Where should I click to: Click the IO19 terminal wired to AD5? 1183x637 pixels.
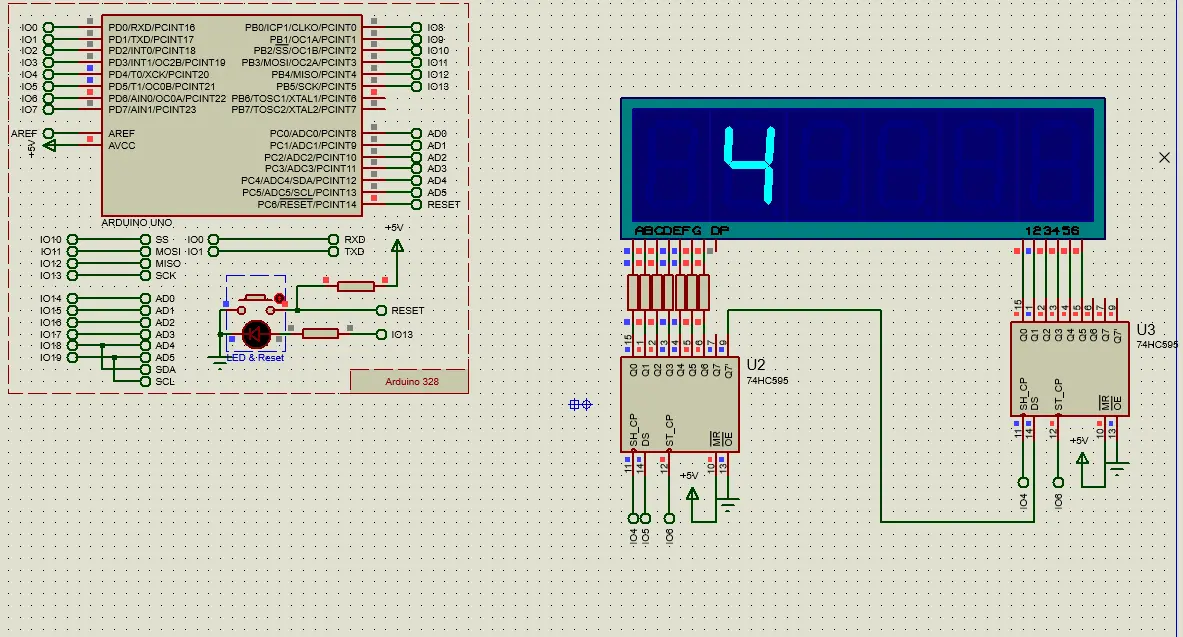click(72, 358)
